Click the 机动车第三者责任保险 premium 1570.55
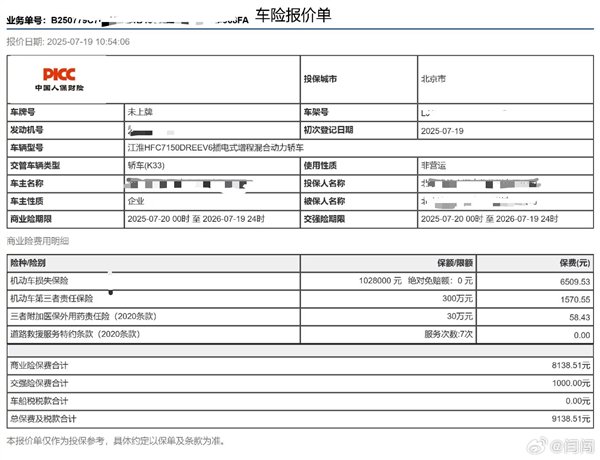600x460 pixels. tap(575, 299)
